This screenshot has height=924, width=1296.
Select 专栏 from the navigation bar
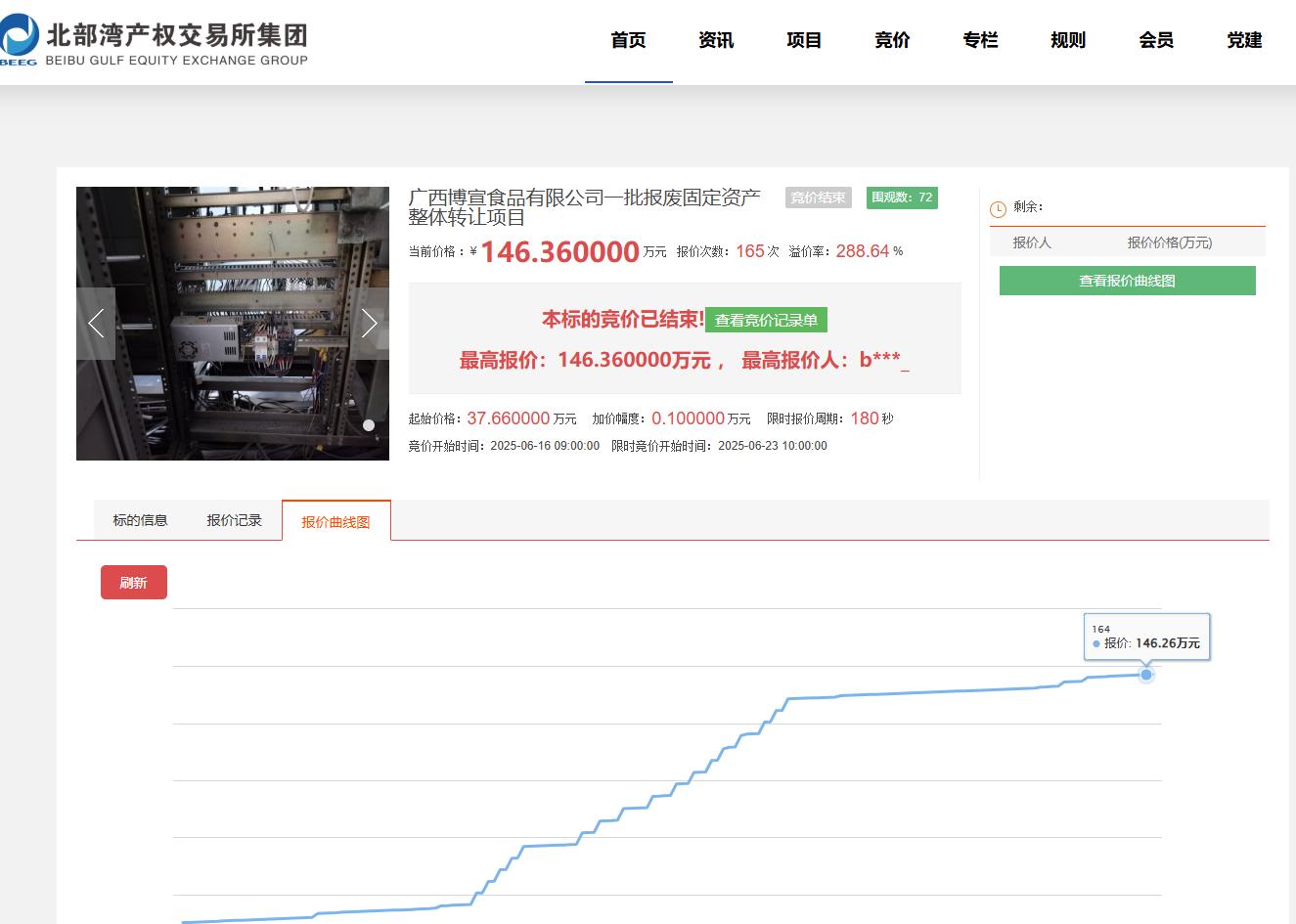coord(980,40)
